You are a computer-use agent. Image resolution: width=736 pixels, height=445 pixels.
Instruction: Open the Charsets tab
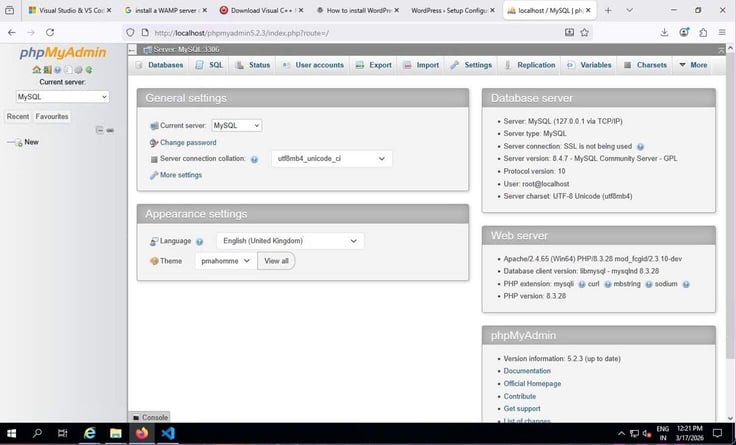pyautogui.click(x=645, y=65)
